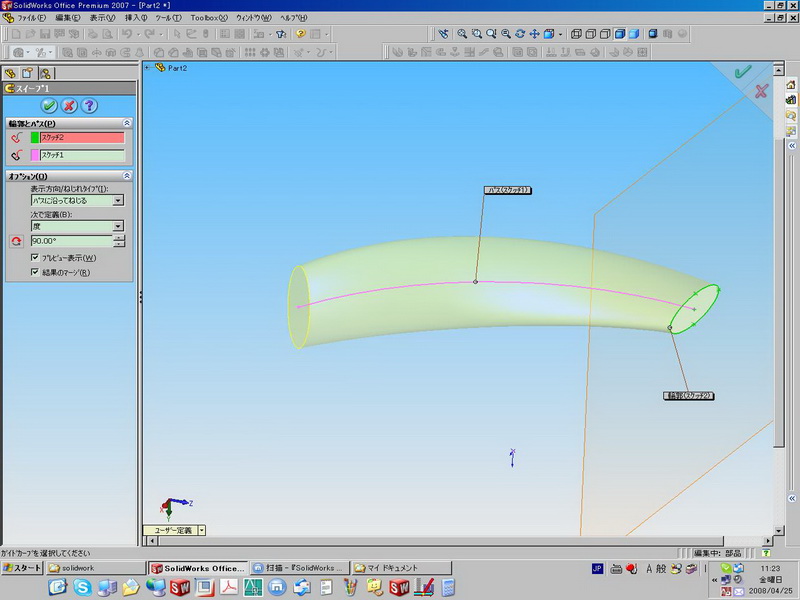This screenshot has height=600, width=800.
Task: Click the yellow help question mark toolbar icon
Action: pyautogui.click(x=301, y=34)
